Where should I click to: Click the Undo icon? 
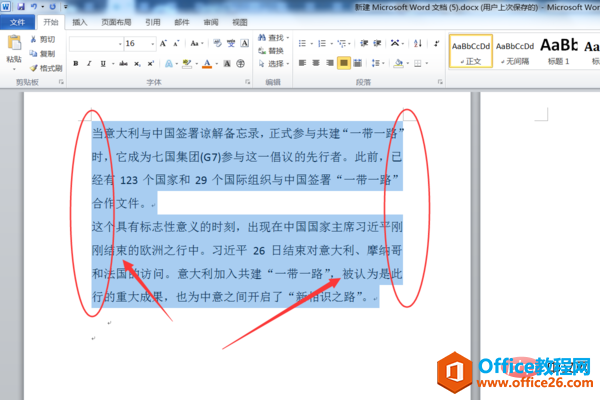35,6
